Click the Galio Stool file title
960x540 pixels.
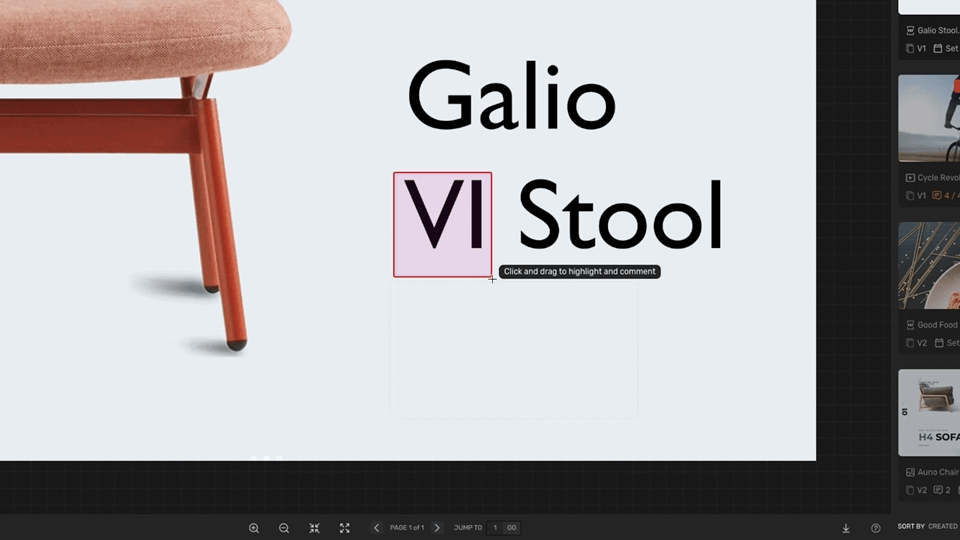click(938, 31)
